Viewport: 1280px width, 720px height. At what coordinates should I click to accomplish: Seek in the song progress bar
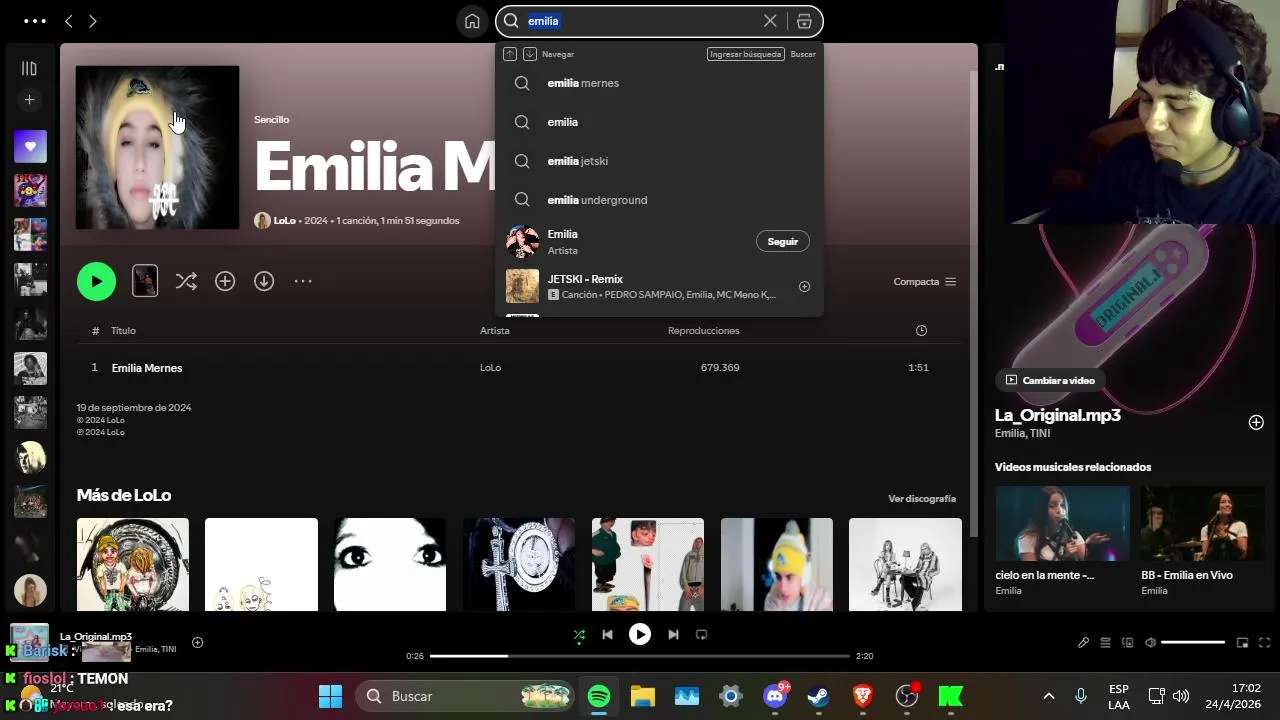coord(640,656)
